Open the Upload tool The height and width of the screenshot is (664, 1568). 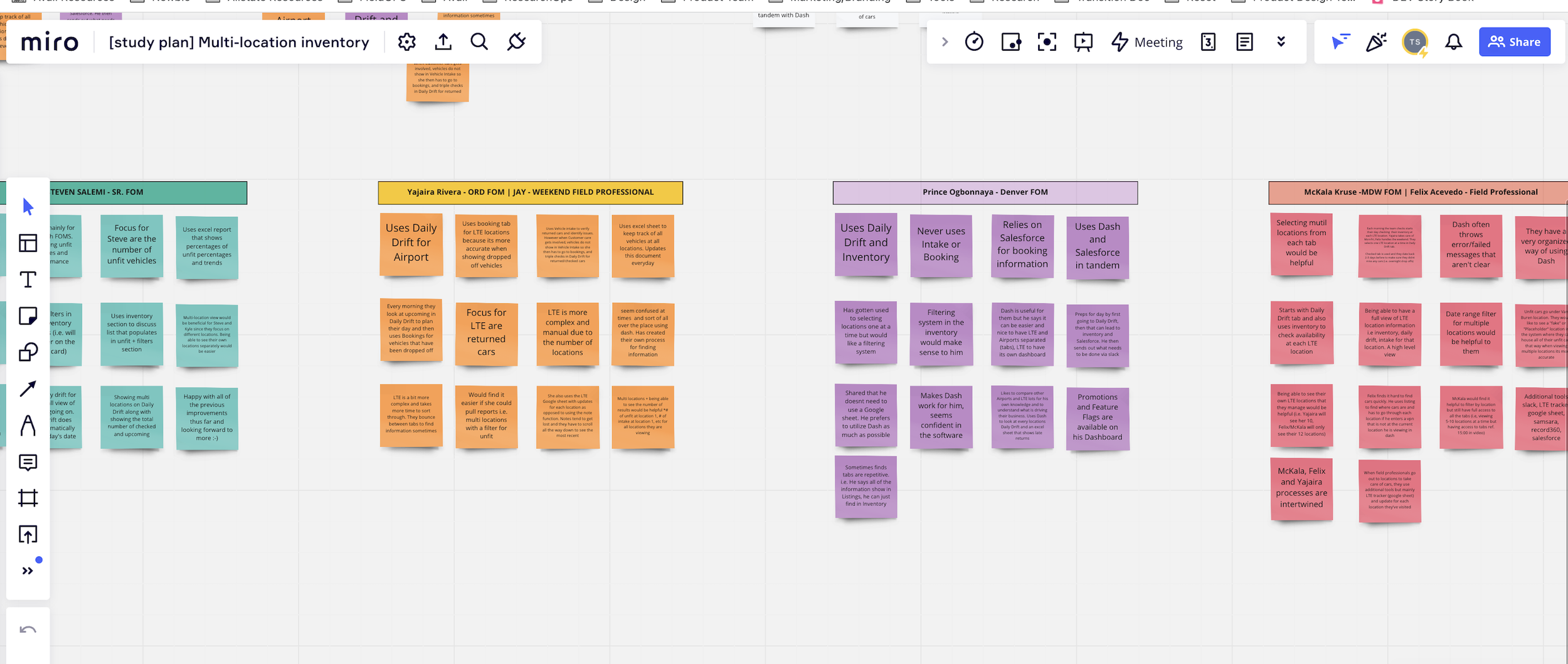click(x=28, y=535)
